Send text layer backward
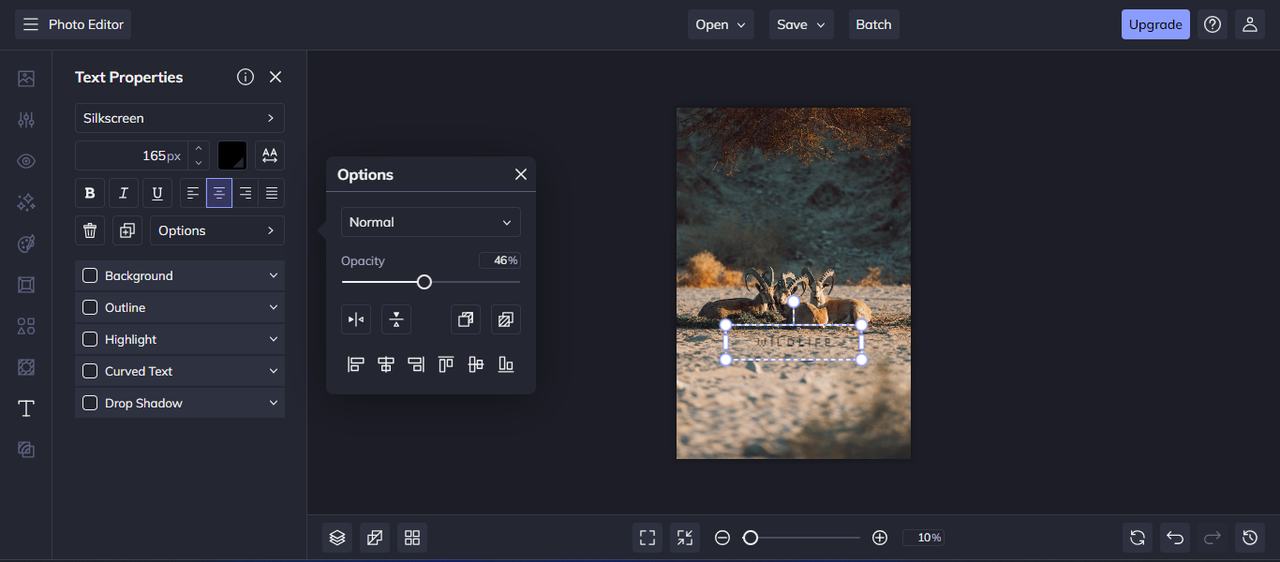The image size is (1280, 562). tap(506, 320)
